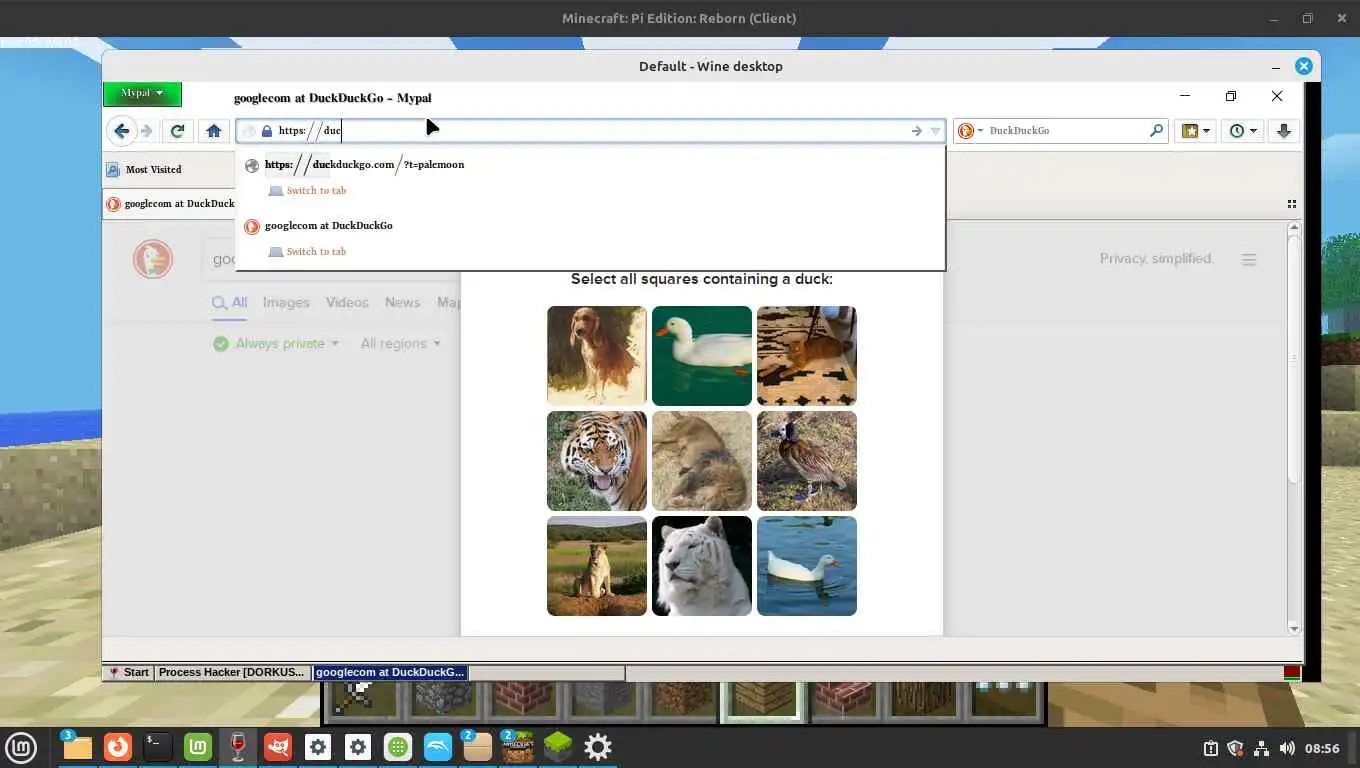Open the Downloads arrow icon

(1284, 131)
